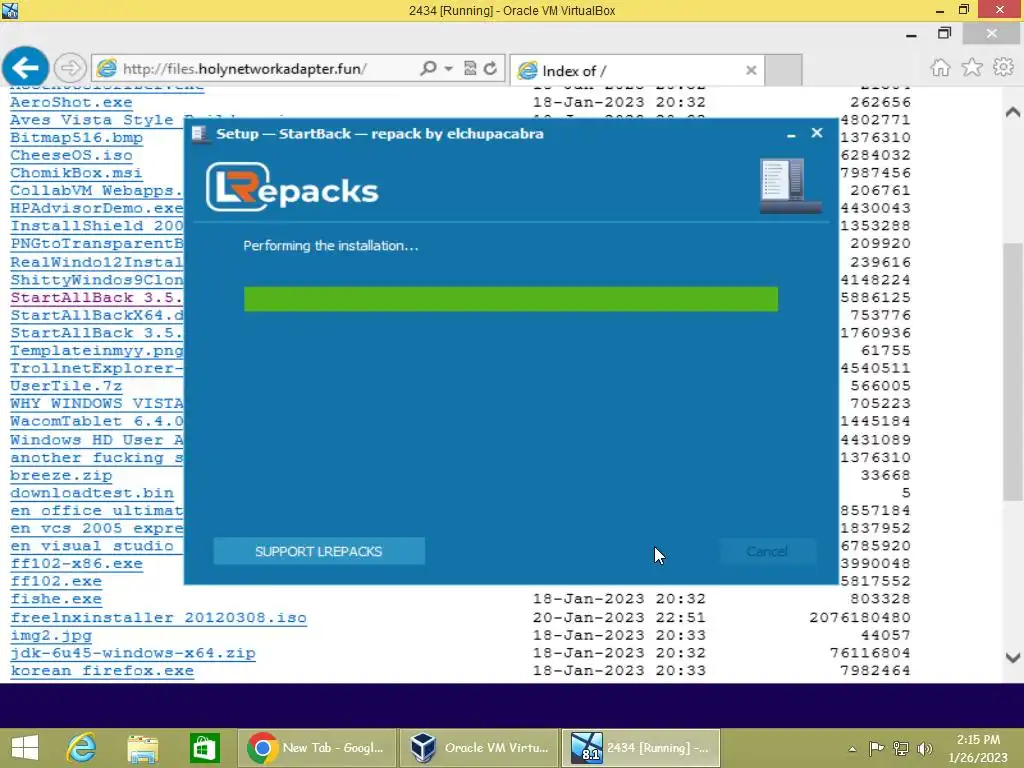Click the page scrollbar down arrow
1024x768 pixels.
pyautogui.click(x=1013, y=658)
